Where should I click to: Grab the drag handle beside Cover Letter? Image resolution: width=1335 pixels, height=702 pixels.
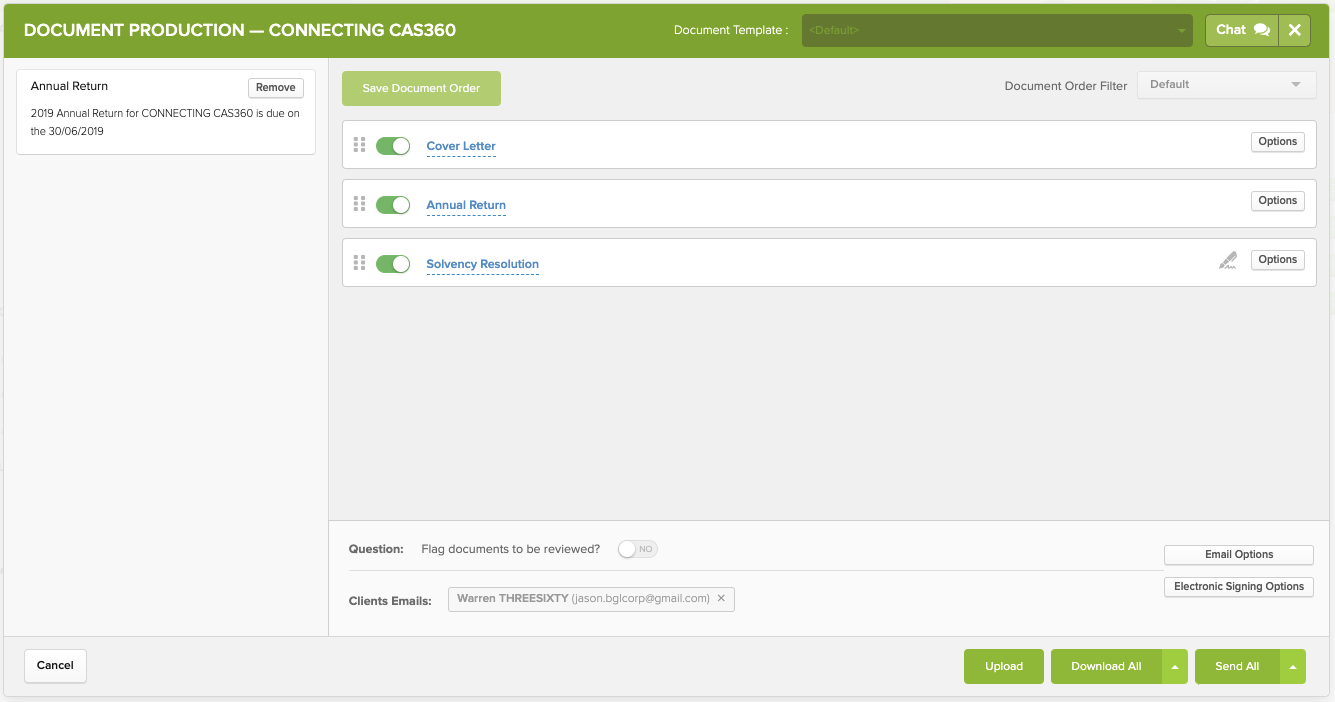point(360,145)
